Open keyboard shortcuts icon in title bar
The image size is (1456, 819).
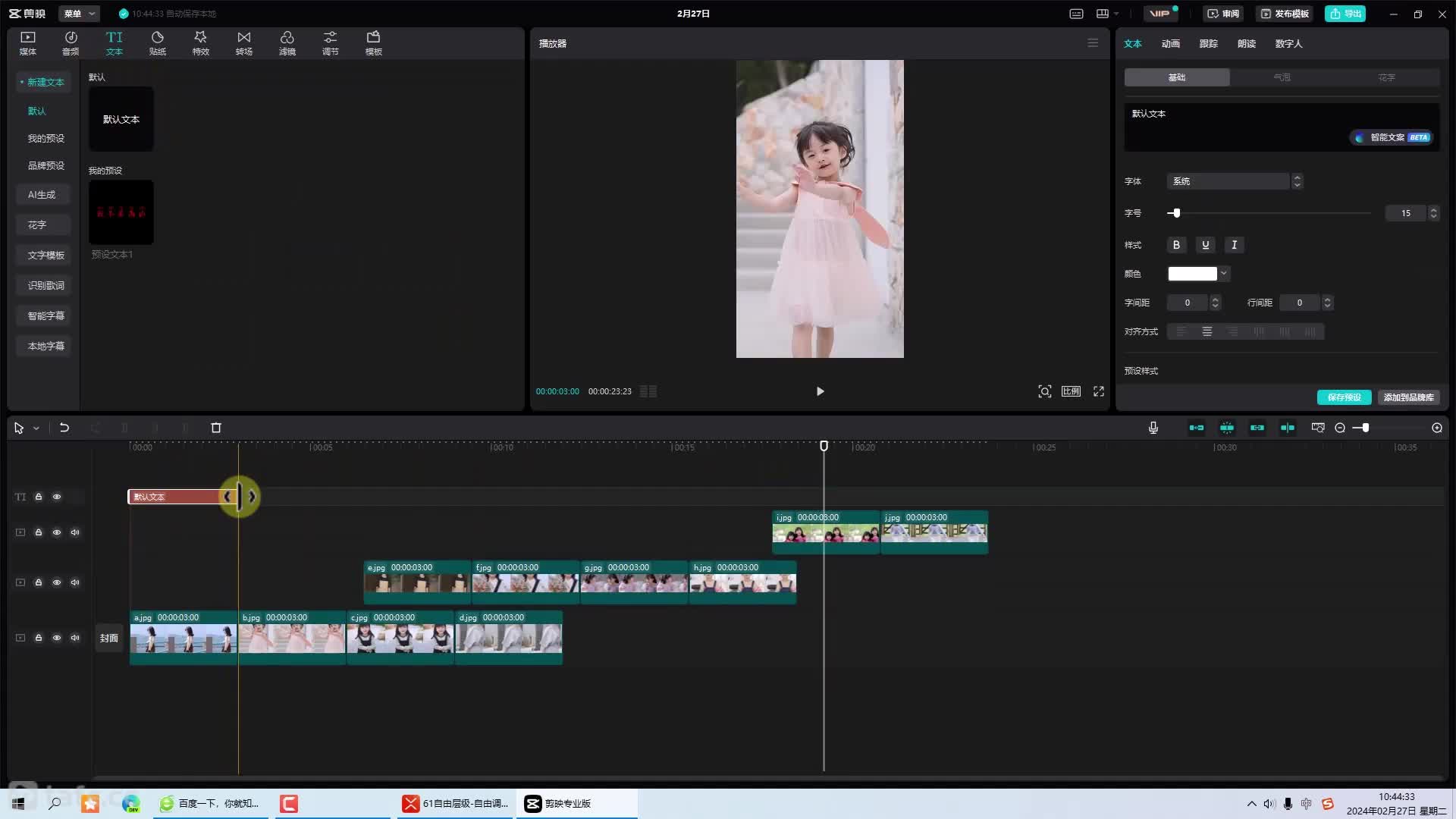tap(1076, 14)
